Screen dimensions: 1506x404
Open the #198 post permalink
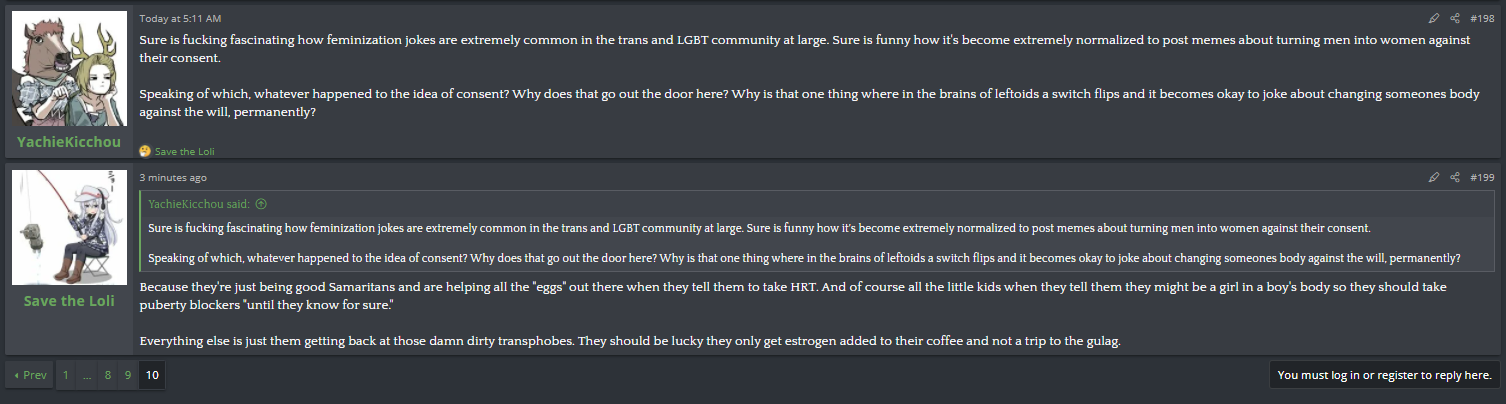click(1482, 18)
